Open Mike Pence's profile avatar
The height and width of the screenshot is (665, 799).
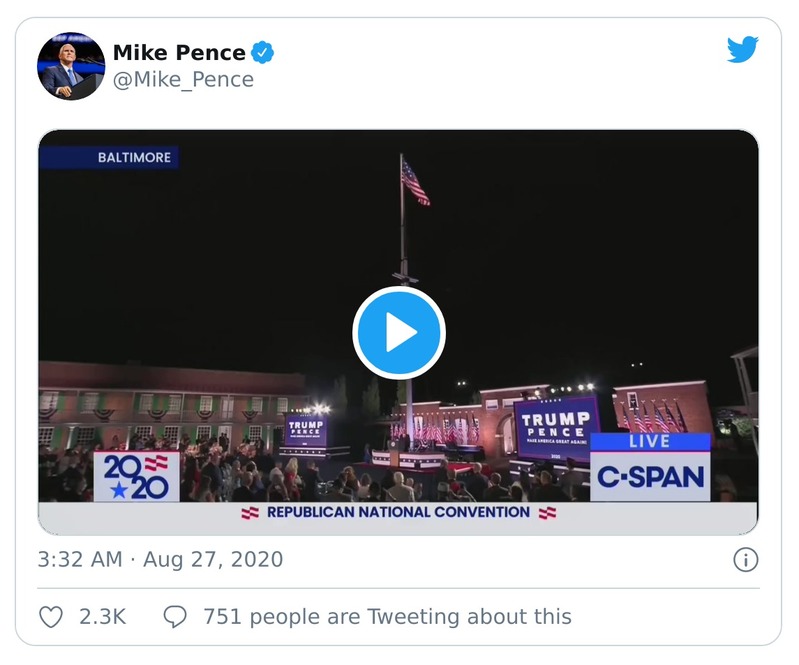[x=71, y=66]
